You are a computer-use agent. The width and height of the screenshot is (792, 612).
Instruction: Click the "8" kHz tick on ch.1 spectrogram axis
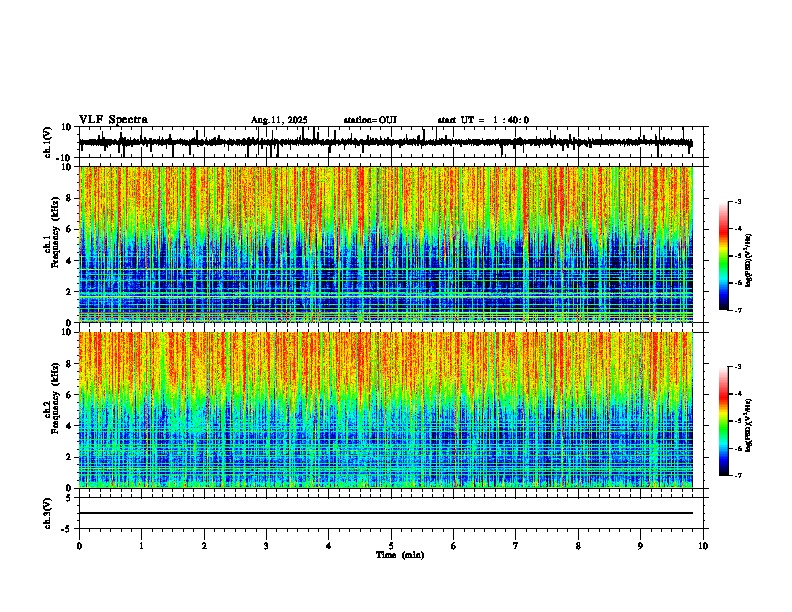tap(69, 198)
